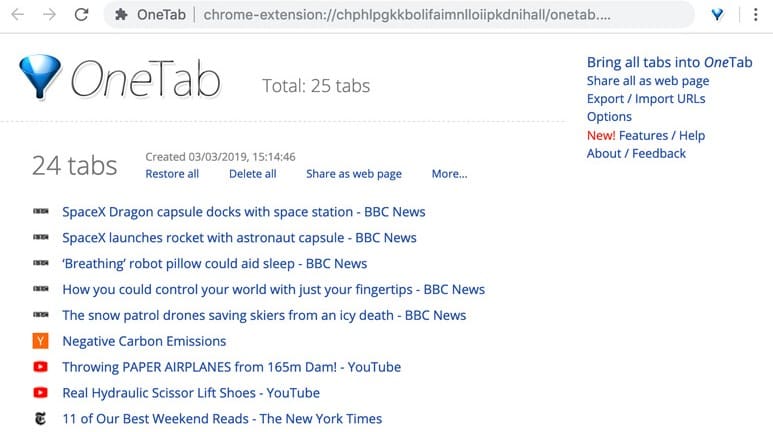Click YouTube icon beside Throwing PAPER AIRPLANES link
Image resolution: width=773 pixels, height=432 pixels.
[40, 367]
